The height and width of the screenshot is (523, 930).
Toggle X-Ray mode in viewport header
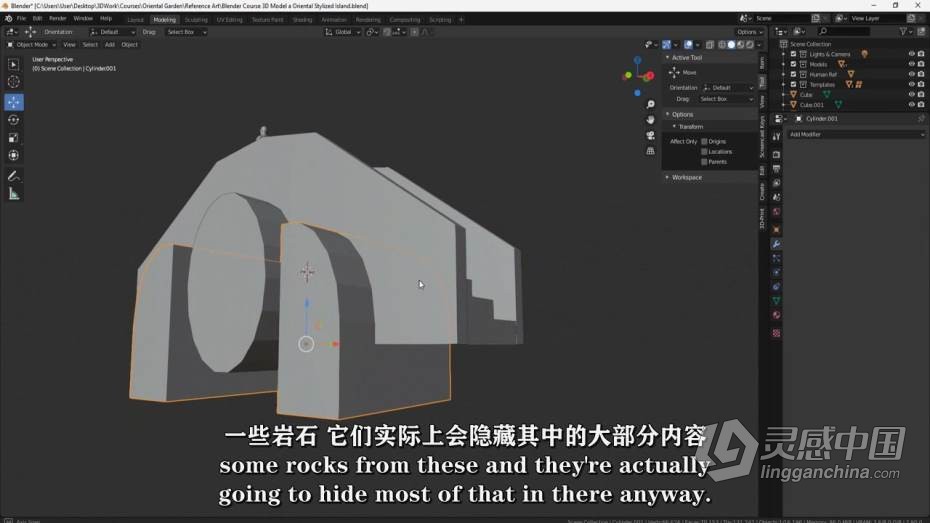[x=709, y=44]
